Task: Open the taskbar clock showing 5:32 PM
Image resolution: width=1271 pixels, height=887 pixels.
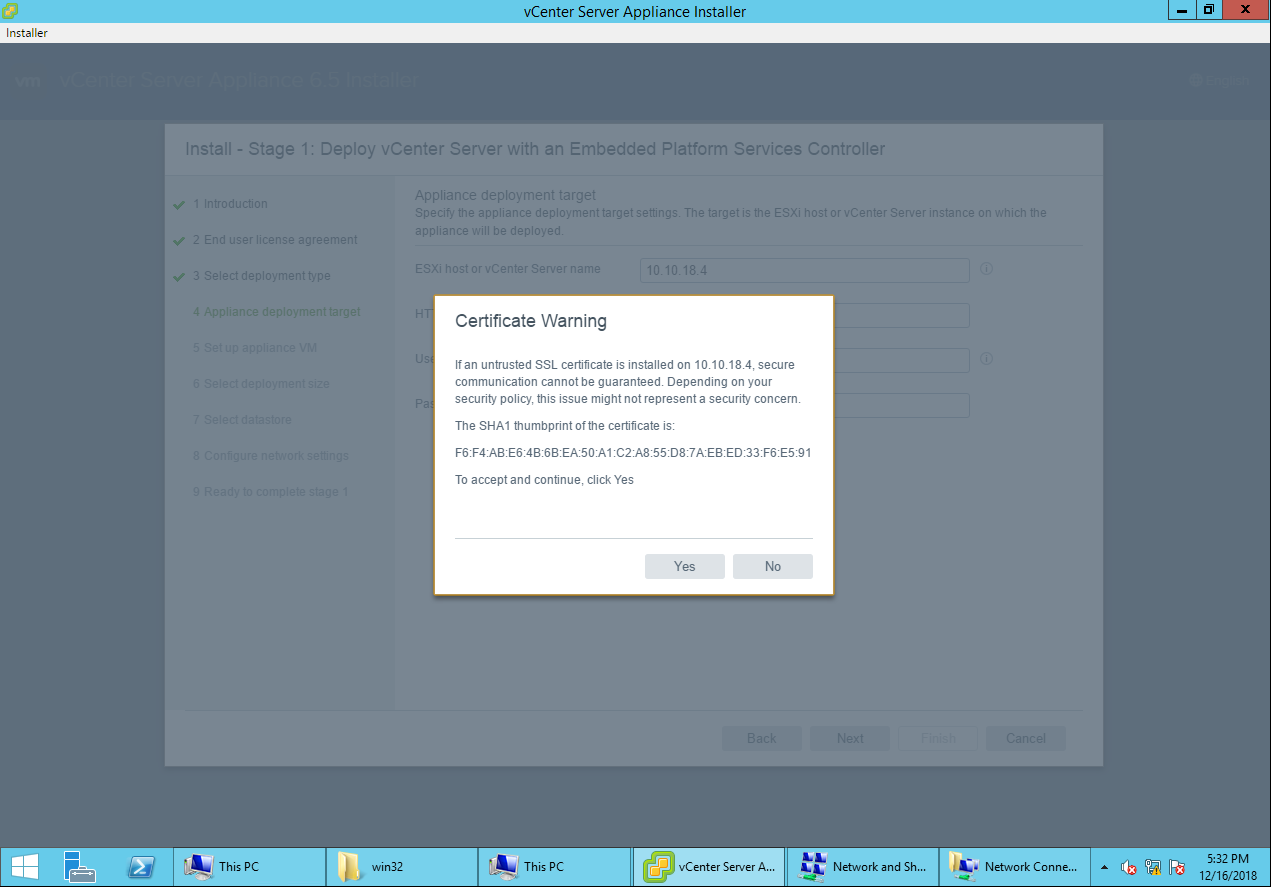Action: pyautogui.click(x=1227, y=867)
